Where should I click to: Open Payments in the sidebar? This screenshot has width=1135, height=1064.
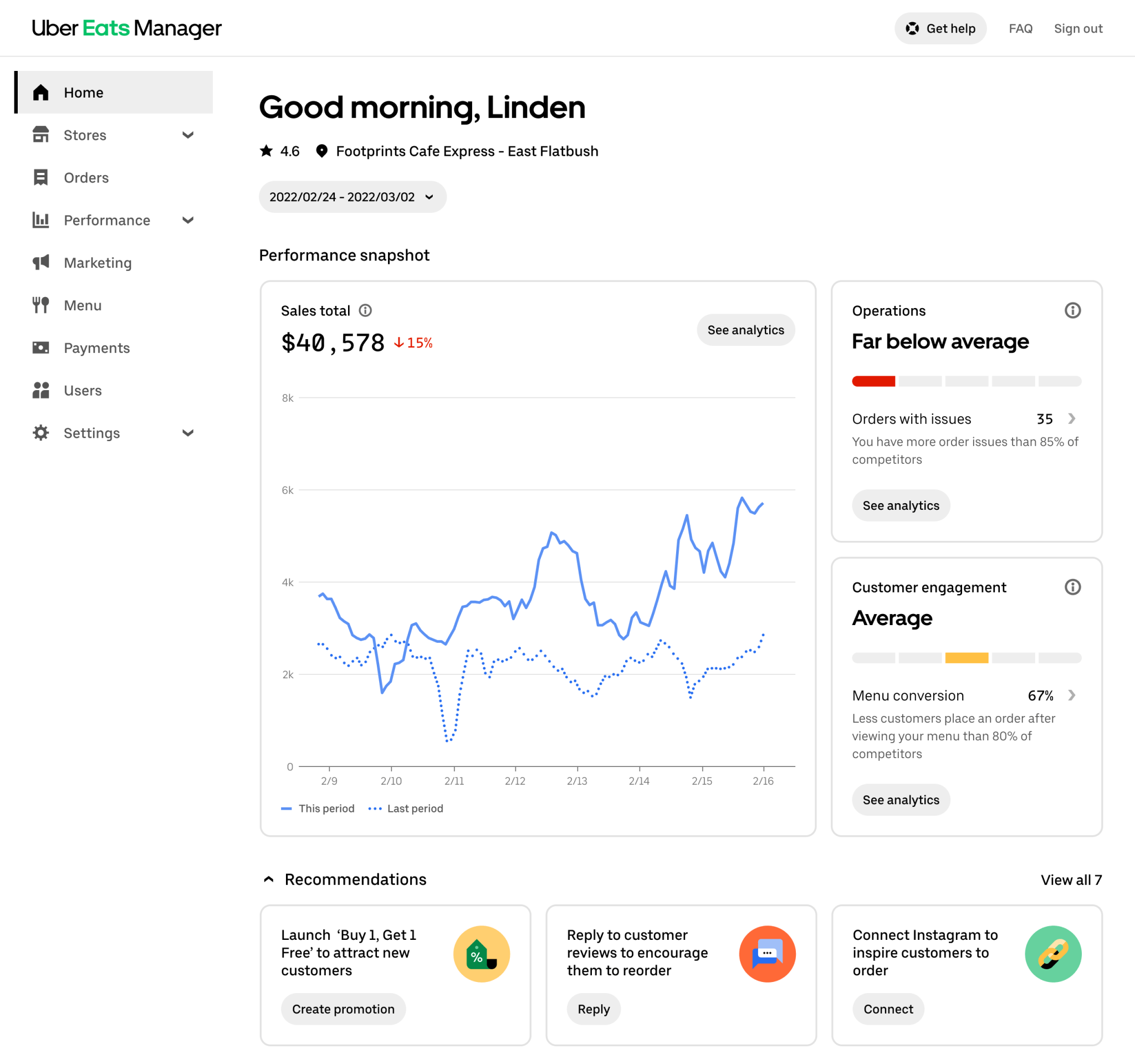tap(114, 347)
